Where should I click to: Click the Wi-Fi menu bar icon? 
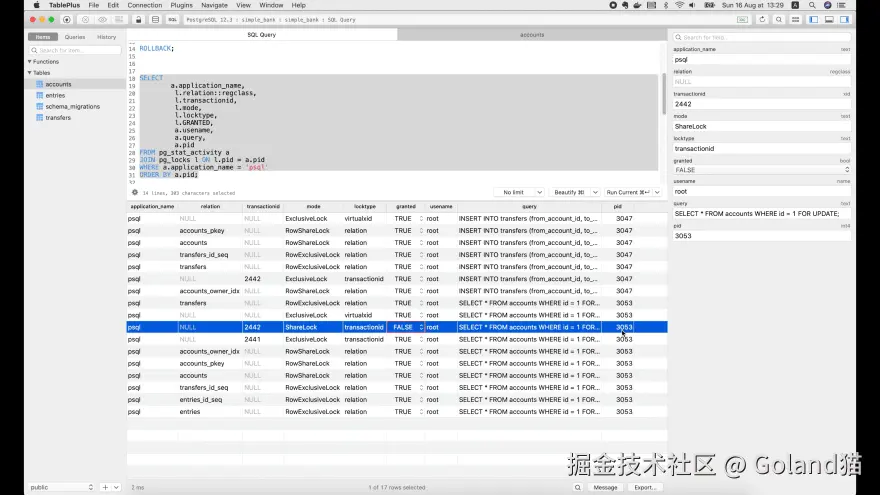pos(679,5)
